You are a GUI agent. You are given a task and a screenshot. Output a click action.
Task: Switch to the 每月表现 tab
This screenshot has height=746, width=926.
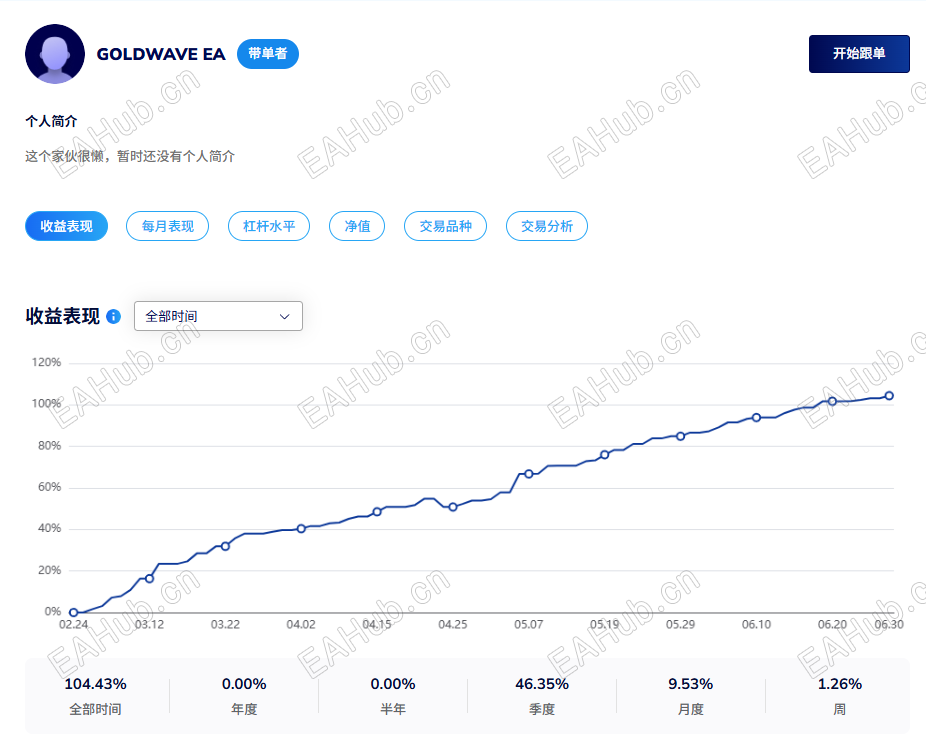(x=168, y=226)
